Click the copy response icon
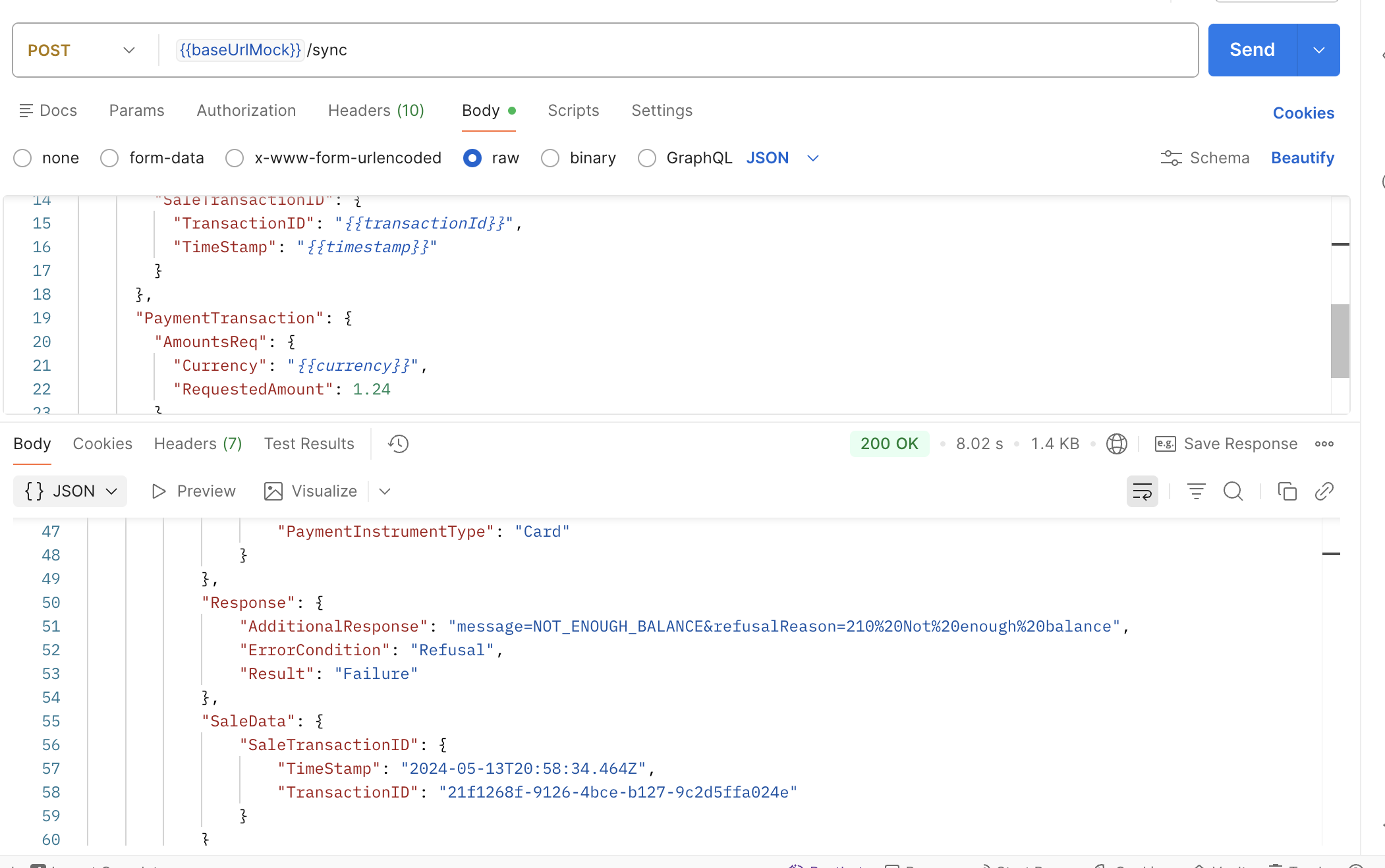Viewport: 1385px width, 868px height. (1287, 491)
